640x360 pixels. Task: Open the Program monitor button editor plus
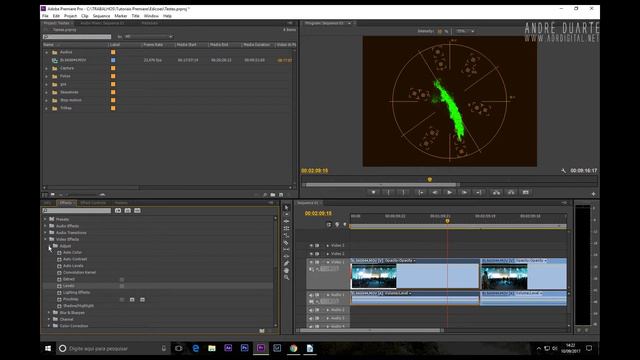click(593, 194)
